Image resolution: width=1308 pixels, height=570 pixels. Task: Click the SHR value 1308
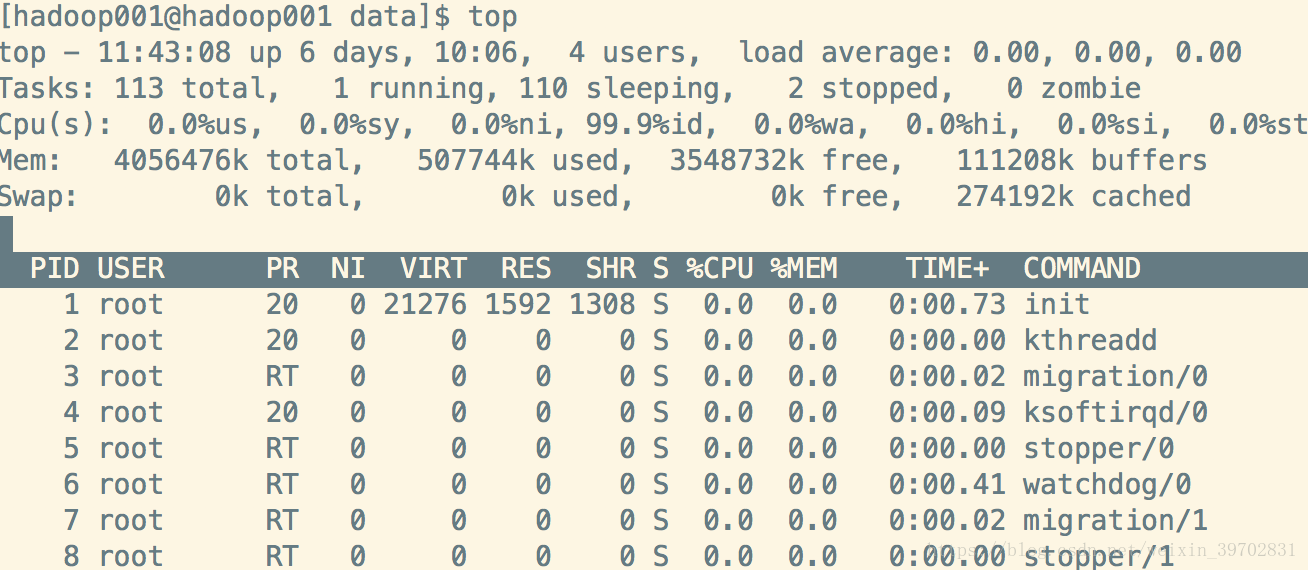pos(602,304)
